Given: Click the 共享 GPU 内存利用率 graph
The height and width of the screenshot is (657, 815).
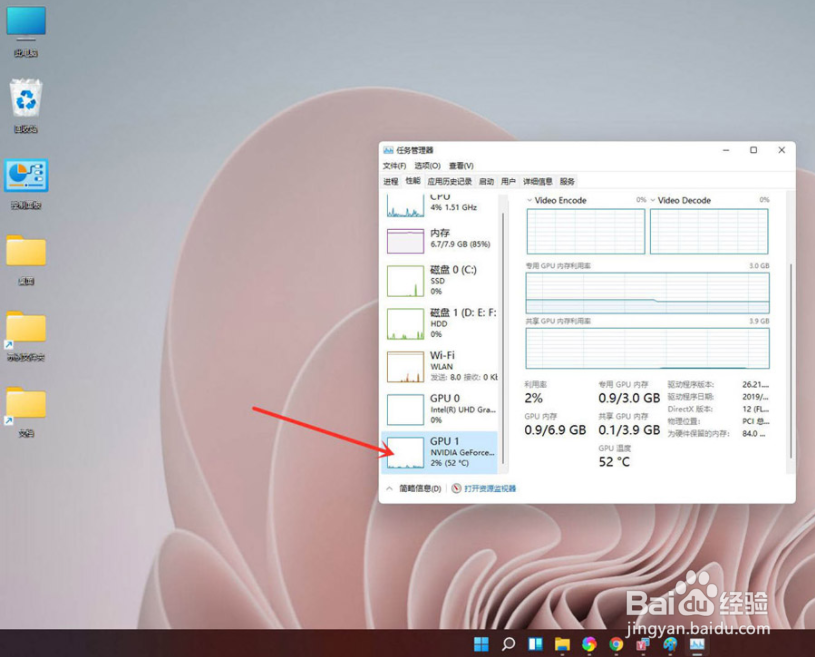Looking at the screenshot, I should click(x=648, y=348).
